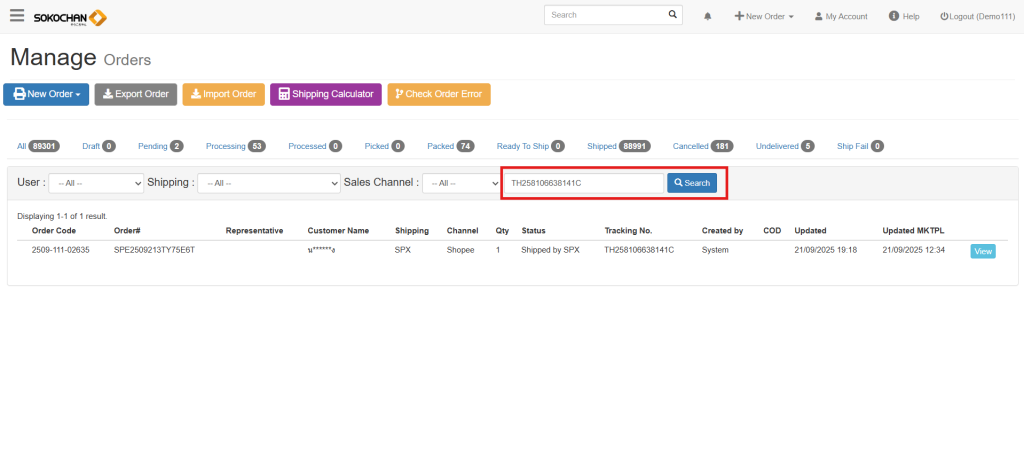Click the magnifier icon in top search

coord(672,16)
